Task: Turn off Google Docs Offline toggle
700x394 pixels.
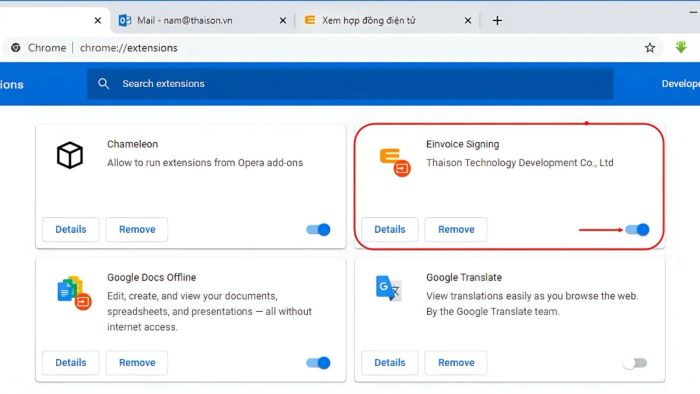Action: point(318,363)
